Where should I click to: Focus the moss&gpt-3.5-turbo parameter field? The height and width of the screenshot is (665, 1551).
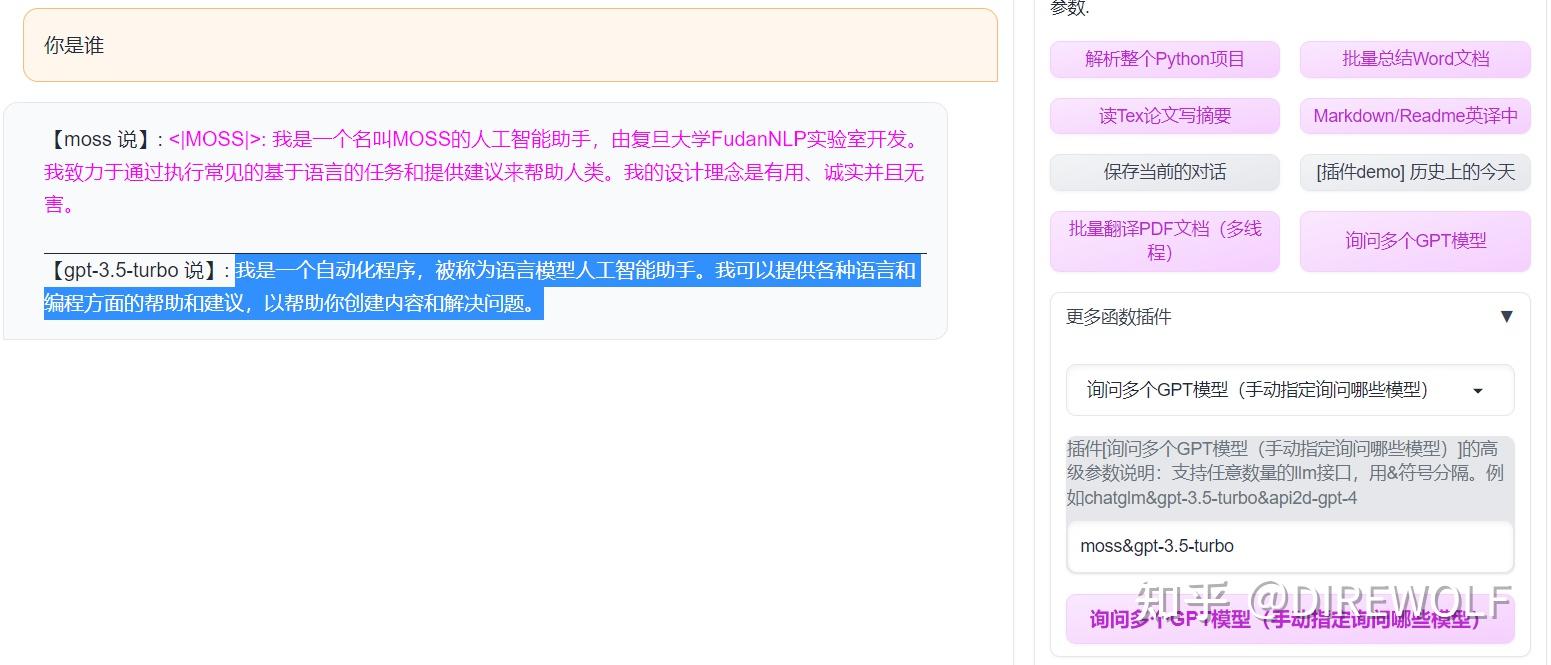tap(1290, 547)
